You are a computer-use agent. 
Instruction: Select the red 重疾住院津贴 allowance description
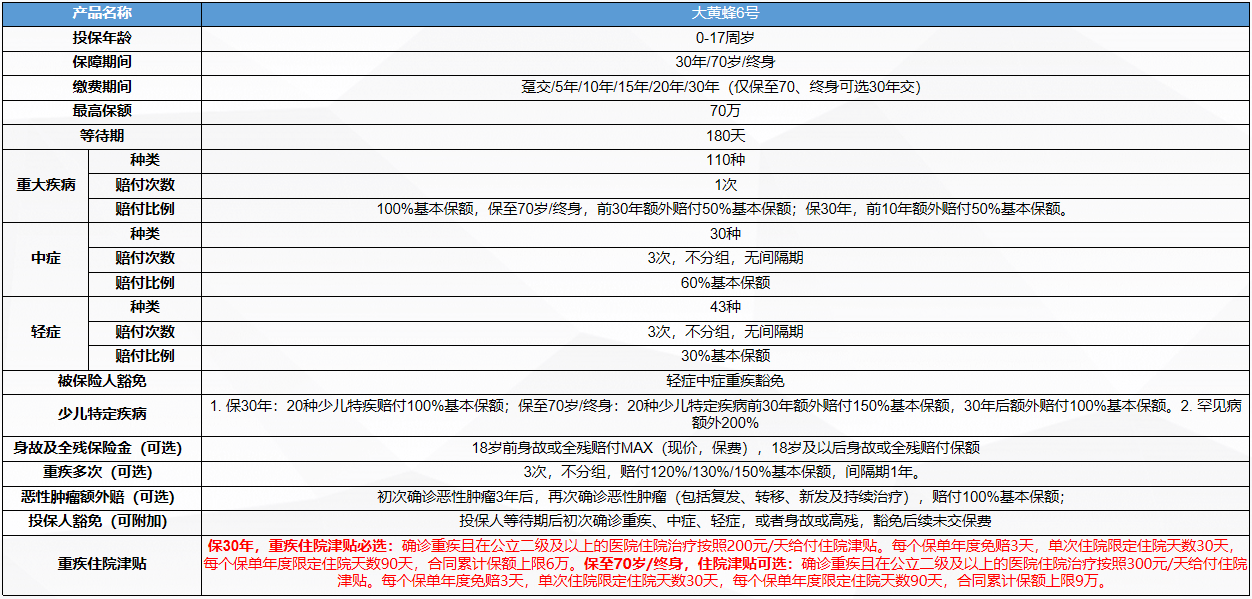click(x=725, y=564)
